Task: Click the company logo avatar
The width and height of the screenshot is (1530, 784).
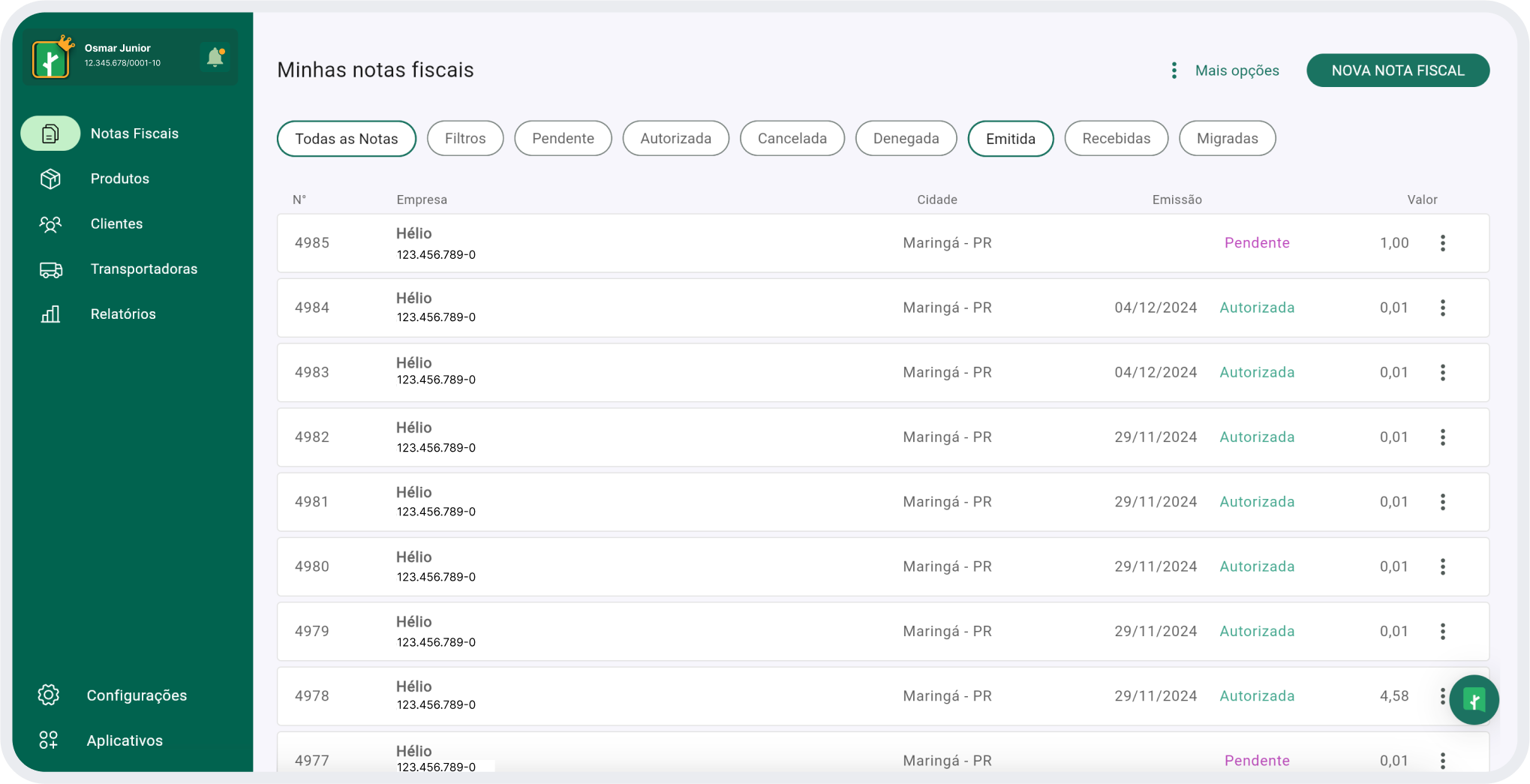Action: pos(51,59)
